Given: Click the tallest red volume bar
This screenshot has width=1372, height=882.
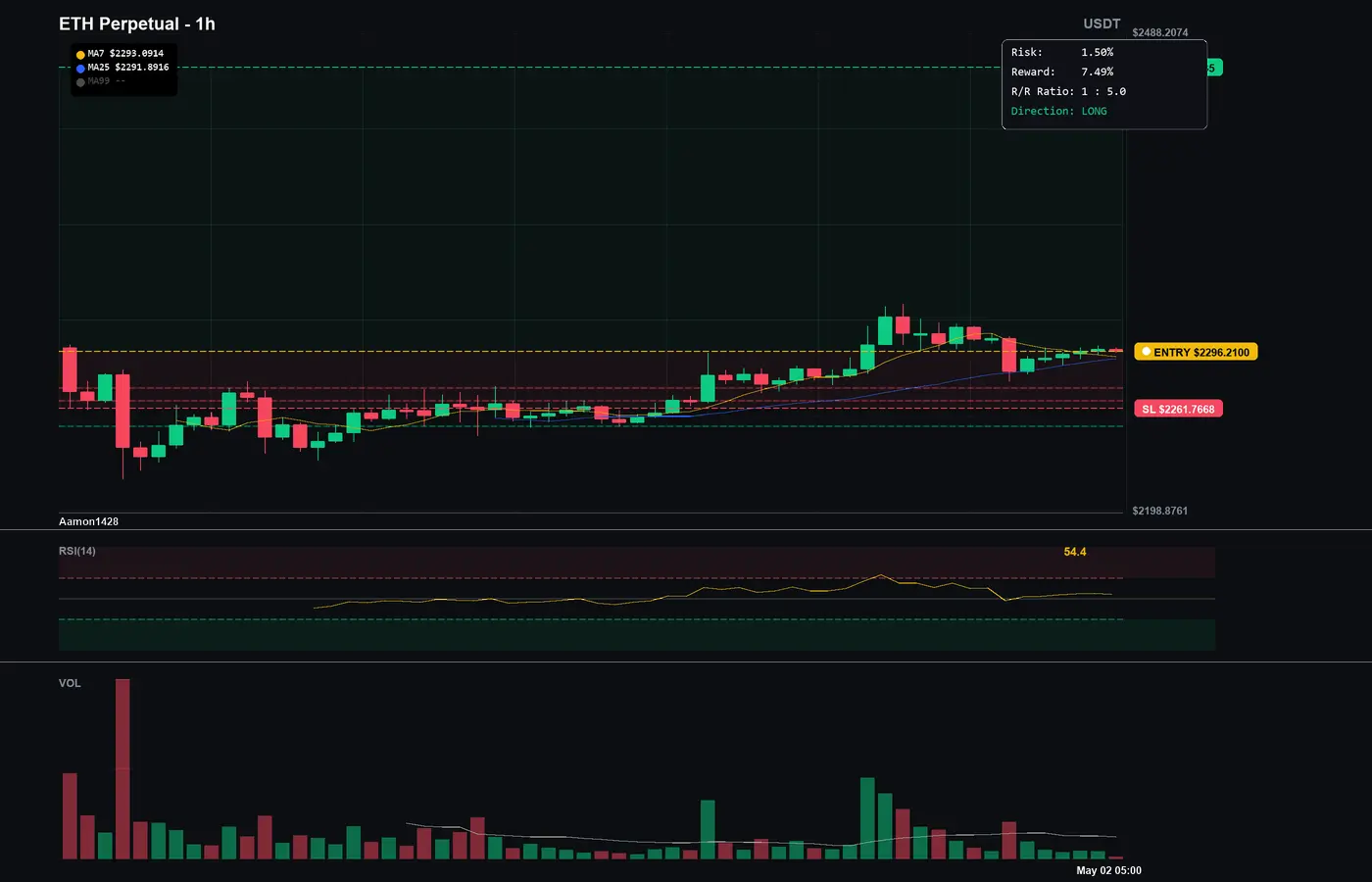Looking at the screenshot, I should [x=122, y=768].
